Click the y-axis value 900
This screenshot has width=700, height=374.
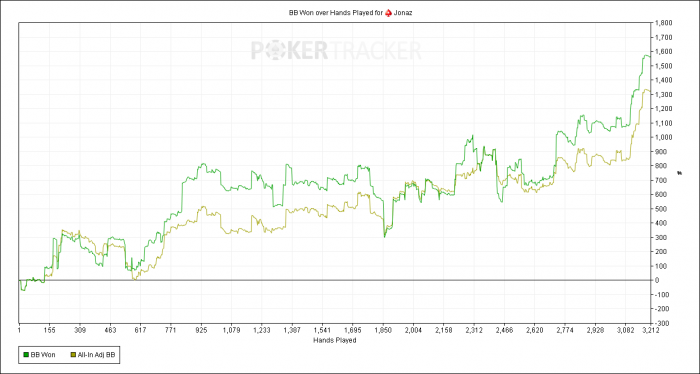click(x=660, y=152)
